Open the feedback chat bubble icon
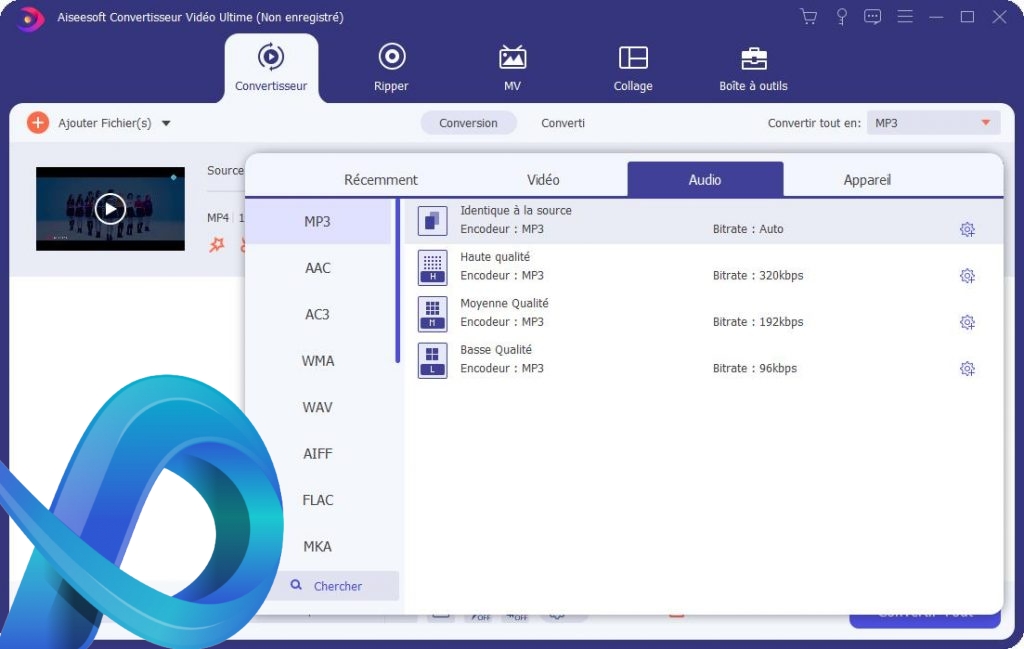The width and height of the screenshot is (1024, 649). tap(872, 17)
